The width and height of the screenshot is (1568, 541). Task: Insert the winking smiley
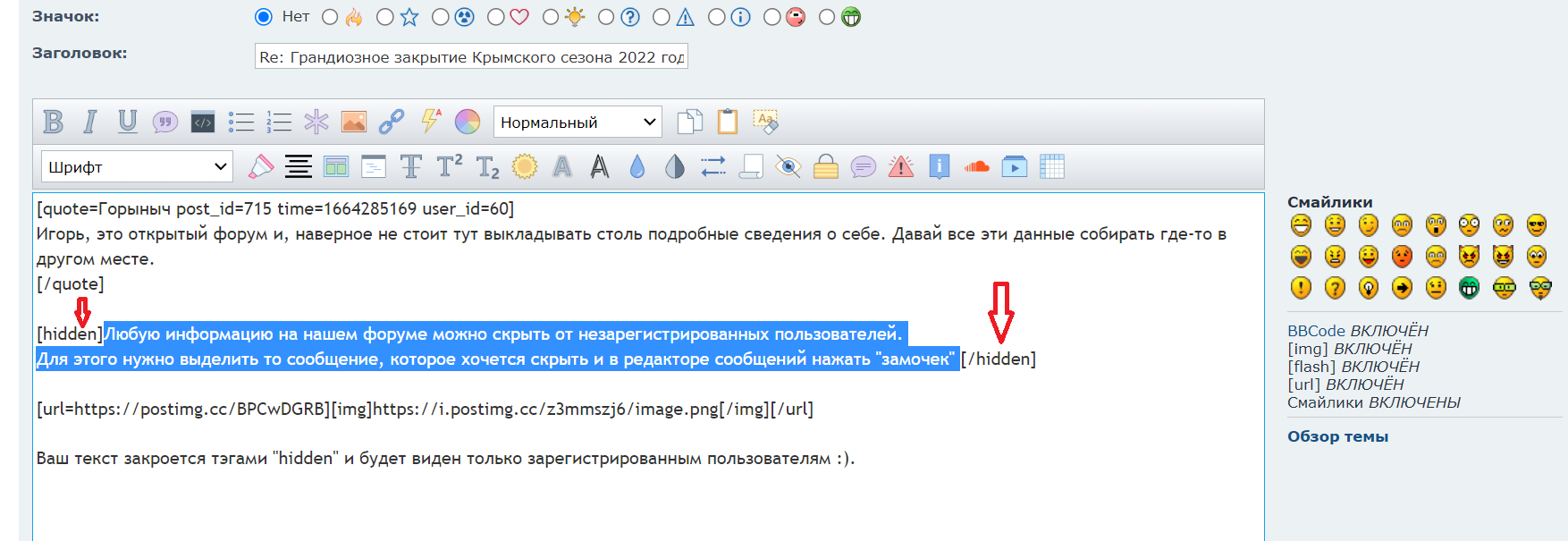1369,225
